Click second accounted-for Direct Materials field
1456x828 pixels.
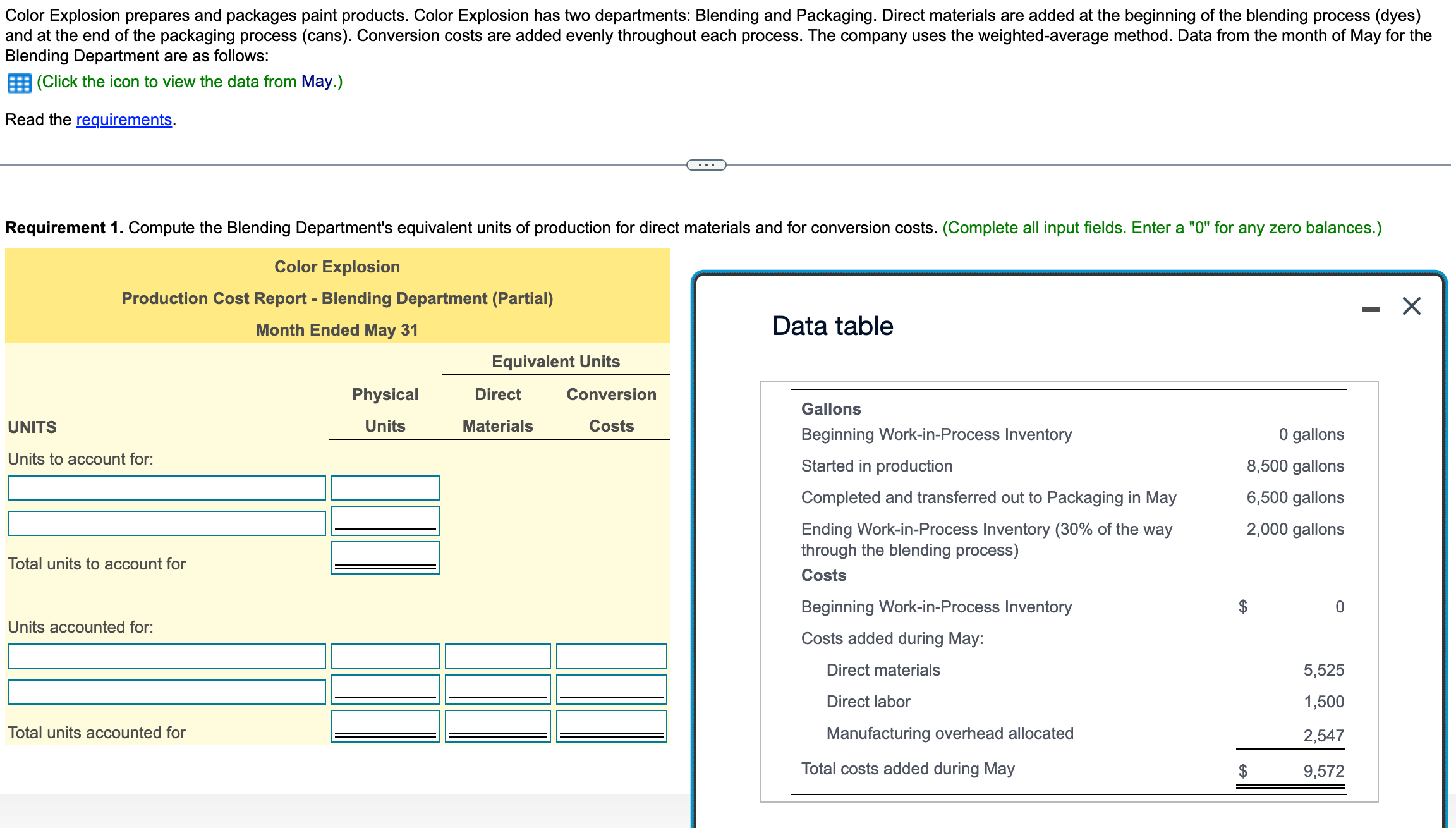point(497,689)
